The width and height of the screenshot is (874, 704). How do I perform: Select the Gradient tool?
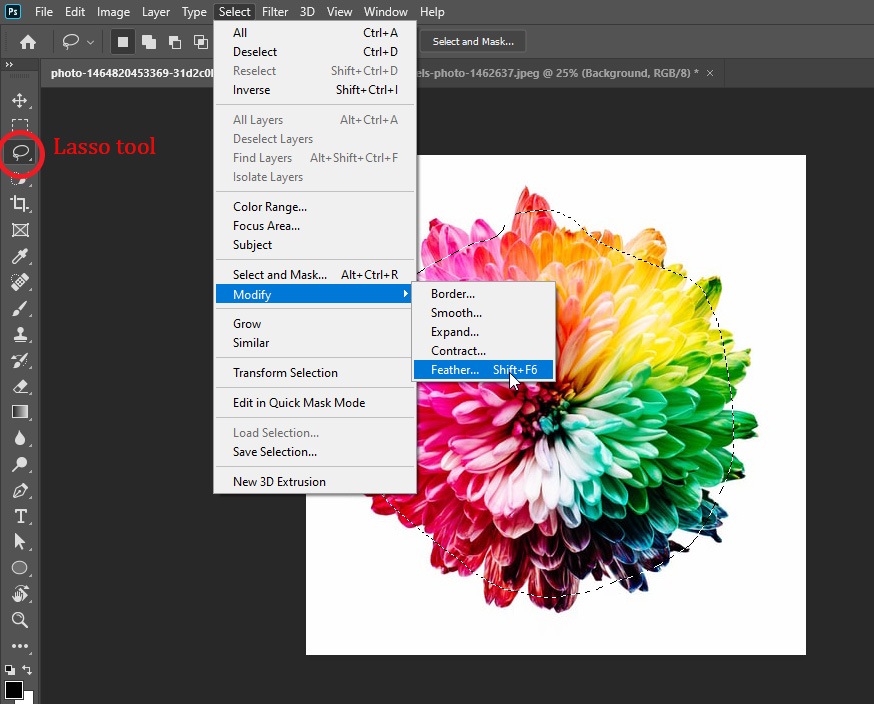coord(20,412)
